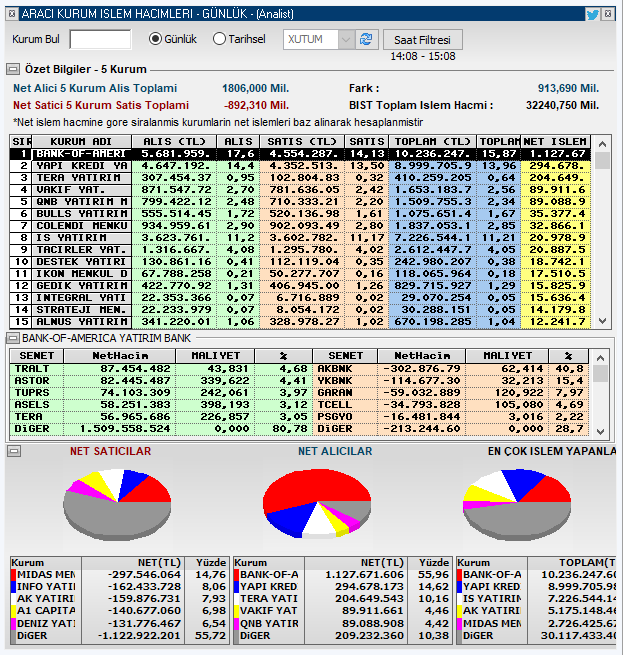Select the TERA YATIRIM row
Screen dimensions: 623x655
pyautogui.click(x=300, y=178)
